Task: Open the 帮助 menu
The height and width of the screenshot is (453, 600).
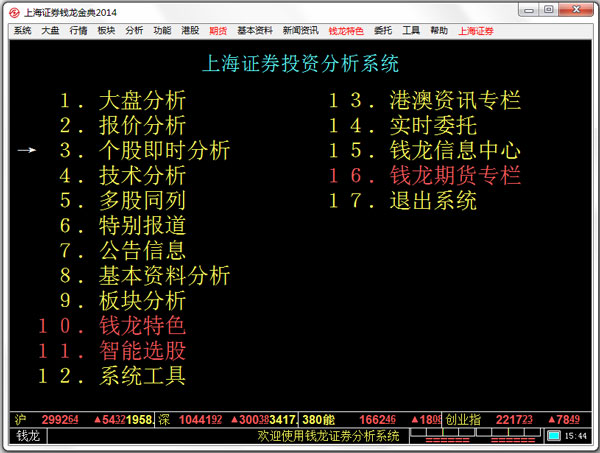Action: point(439,31)
